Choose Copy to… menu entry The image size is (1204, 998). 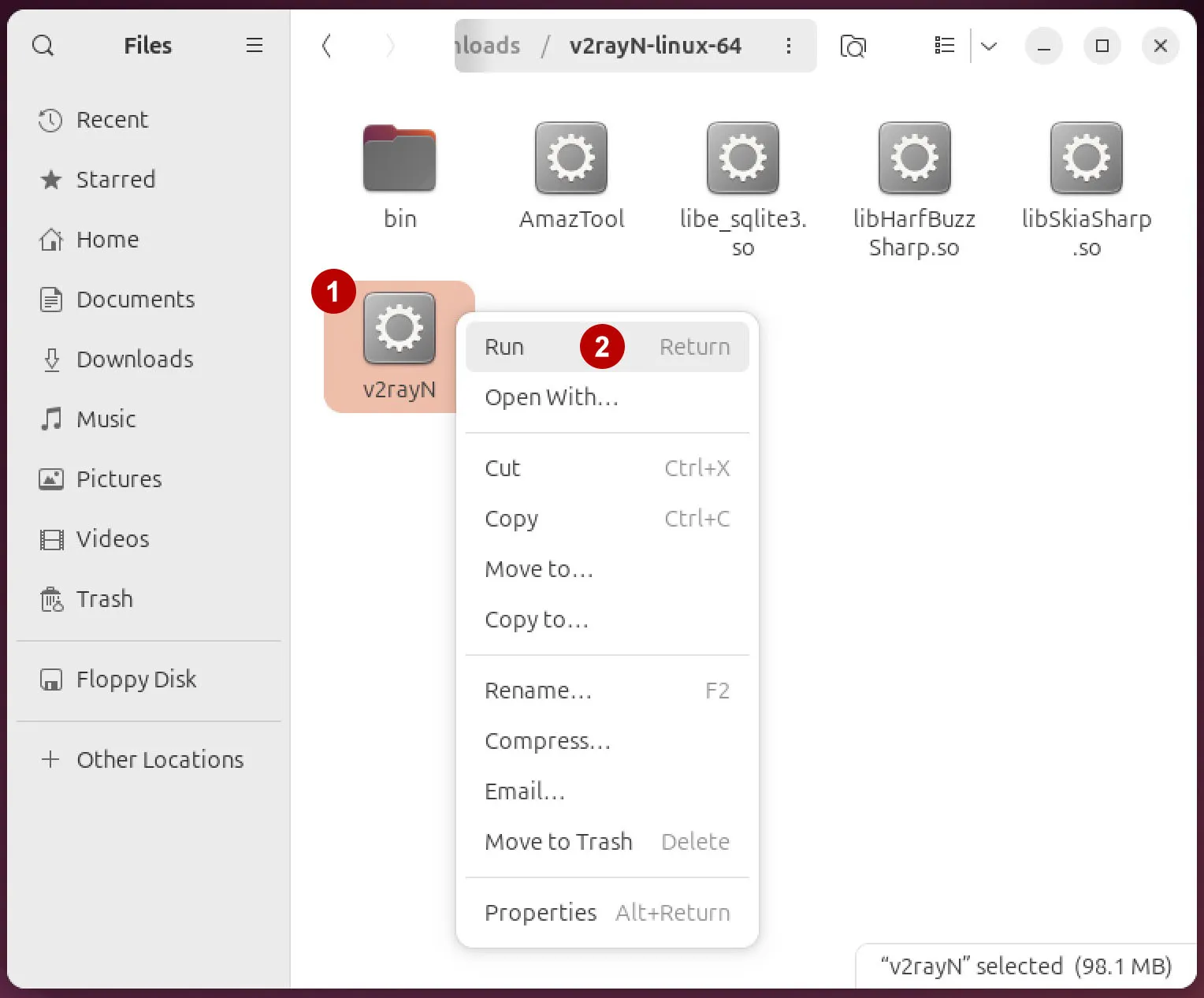click(608, 620)
